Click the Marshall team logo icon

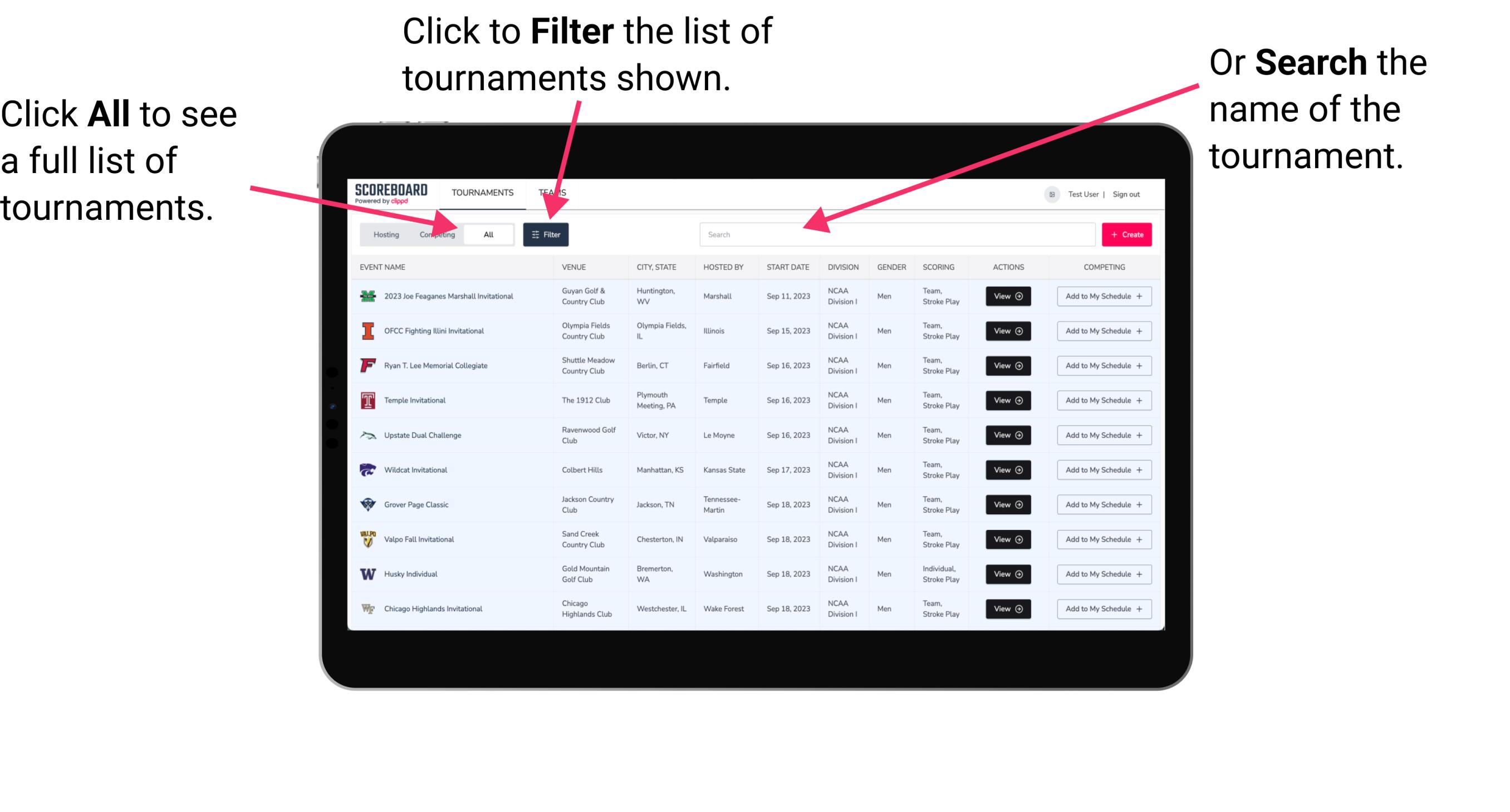[x=369, y=296]
